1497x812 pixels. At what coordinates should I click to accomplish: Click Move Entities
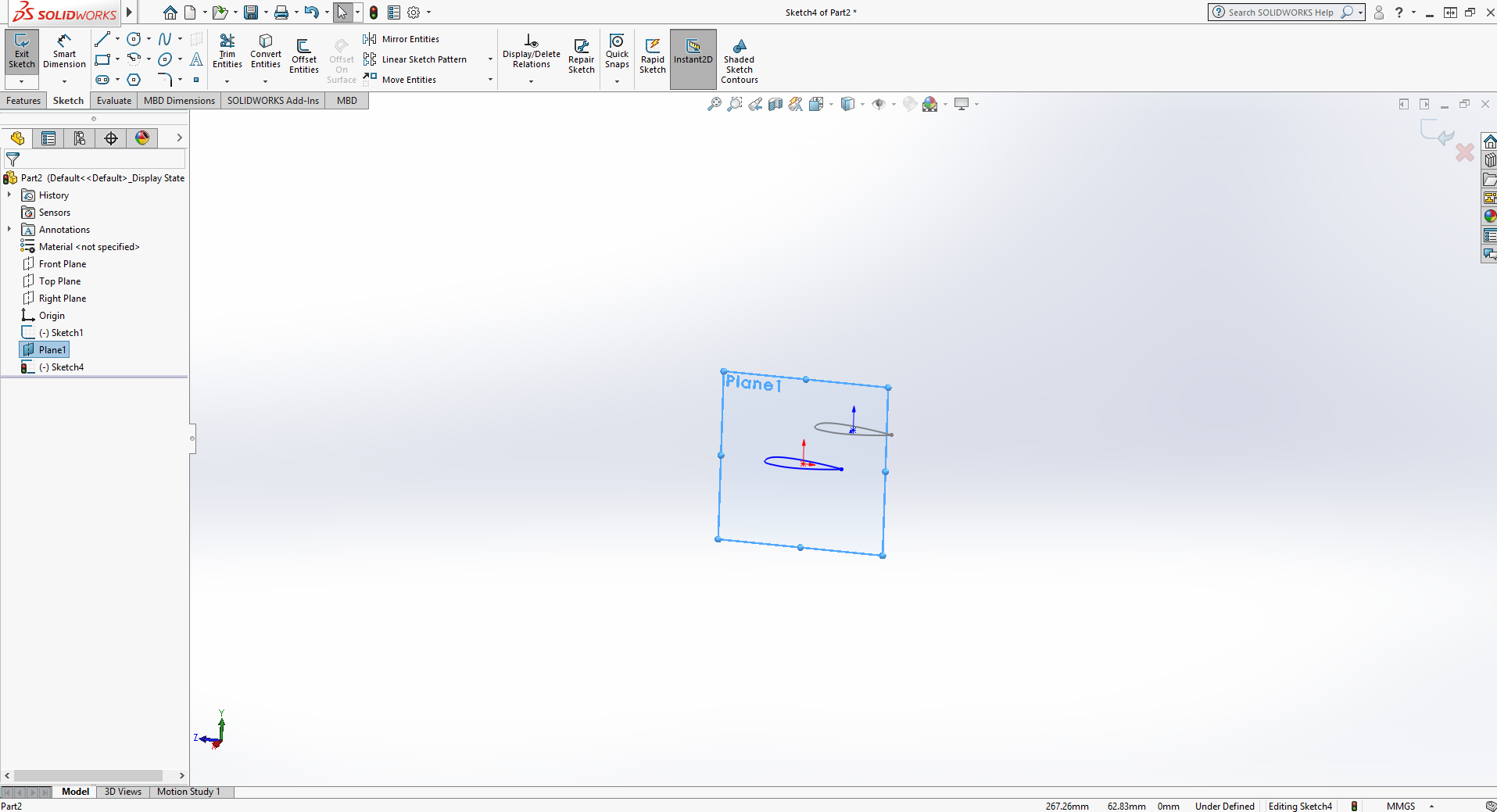pos(400,80)
